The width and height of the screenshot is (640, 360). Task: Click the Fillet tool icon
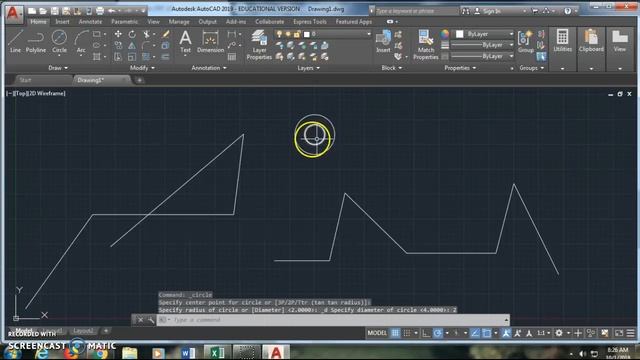tap(146, 45)
